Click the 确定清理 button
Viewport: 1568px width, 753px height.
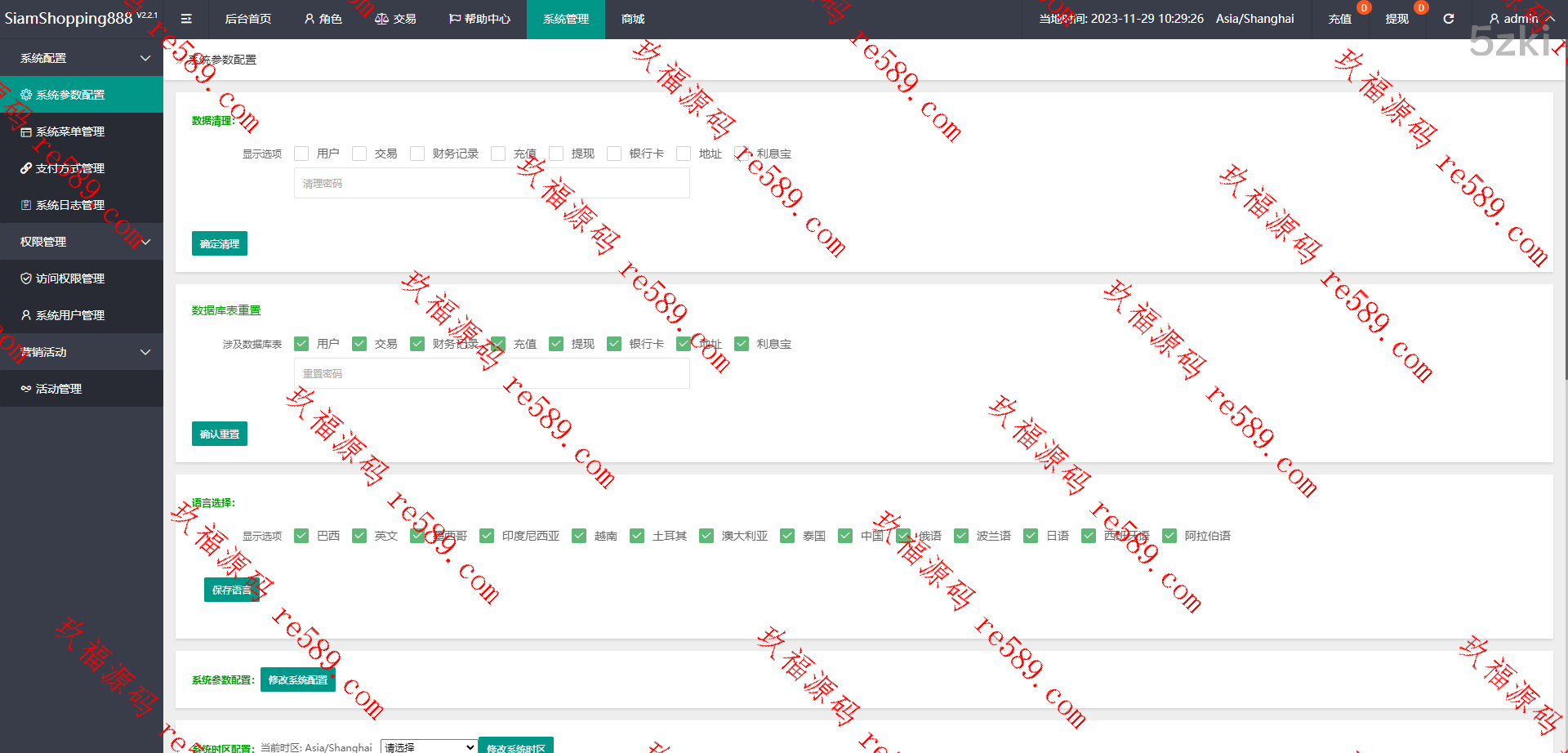[219, 243]
